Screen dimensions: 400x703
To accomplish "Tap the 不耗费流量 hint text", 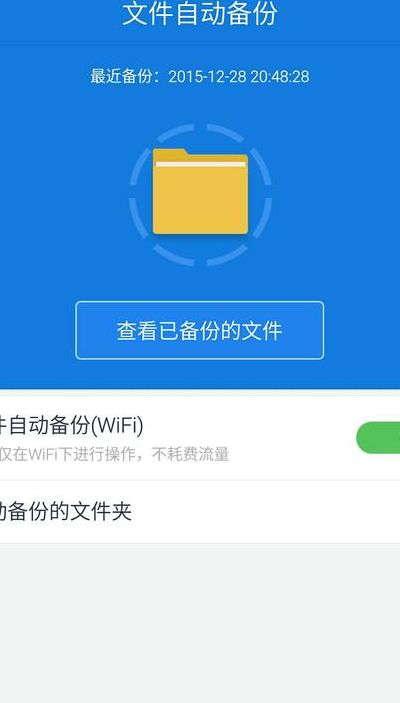I will coord(191,454).
